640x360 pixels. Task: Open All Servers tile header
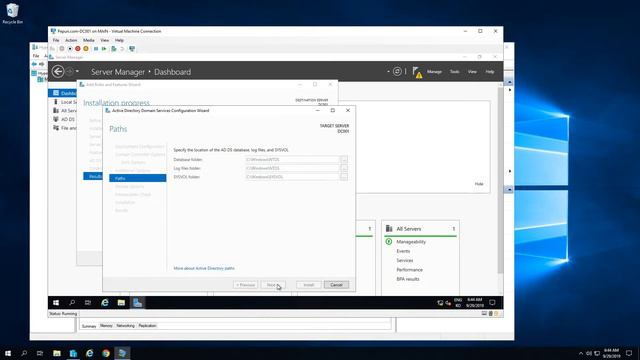420,229
